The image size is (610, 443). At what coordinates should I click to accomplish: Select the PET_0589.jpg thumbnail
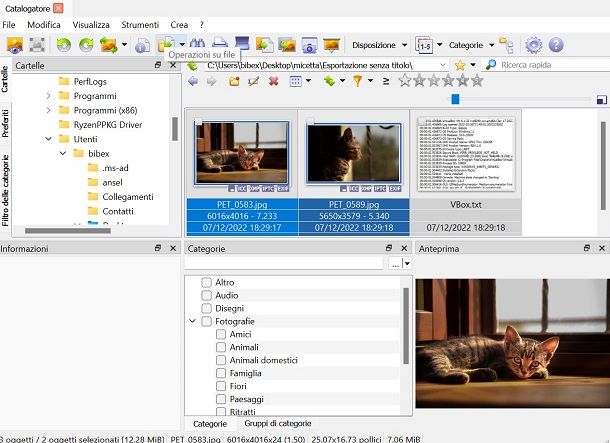(x=354, y=173)
